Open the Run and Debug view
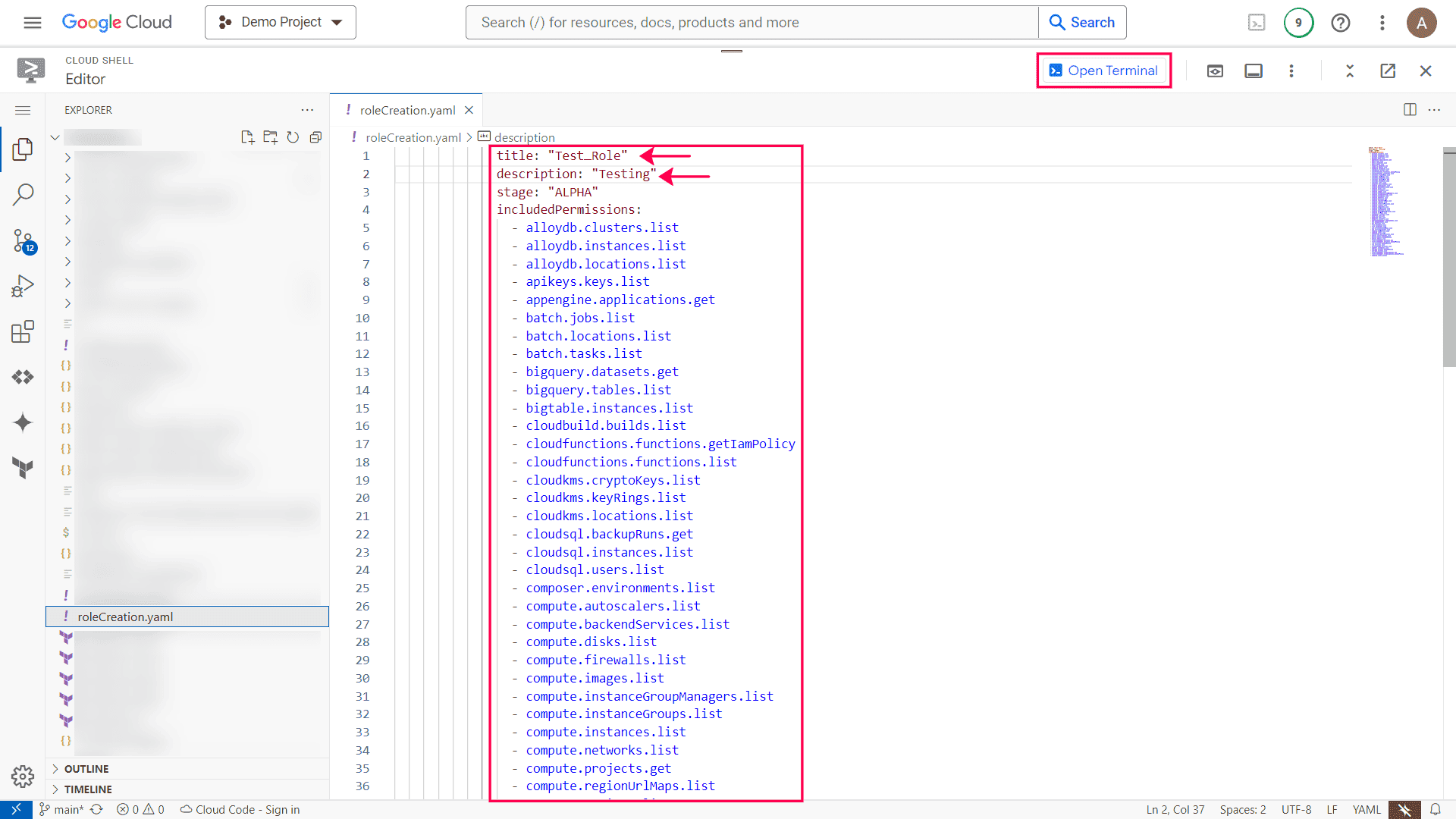The width and height of the screenshot is (1456, 819). (x=22, y=286)
